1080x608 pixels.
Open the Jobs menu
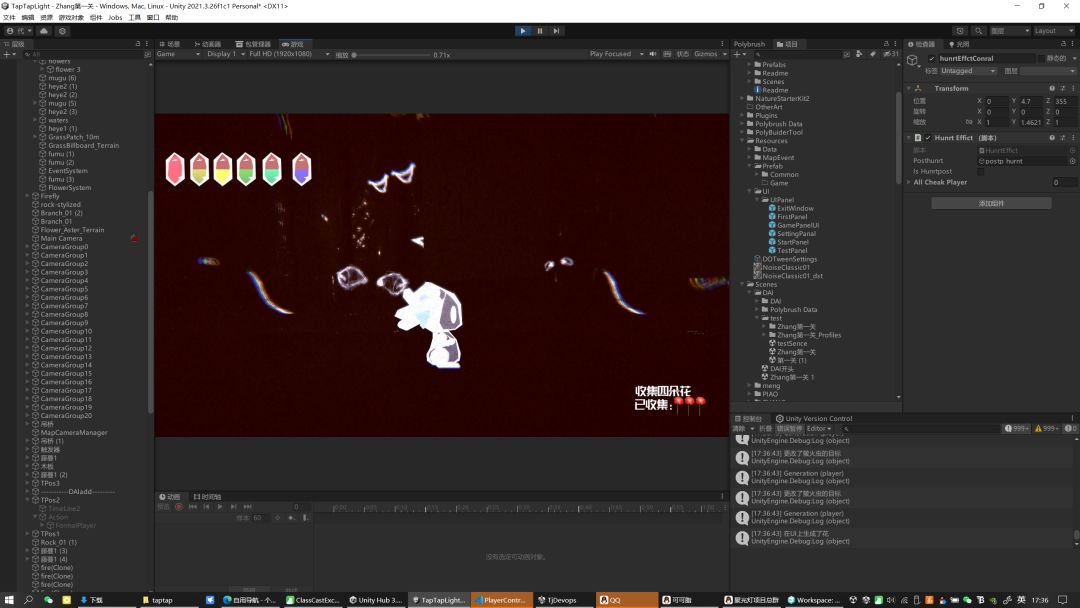tap(115, 17)
